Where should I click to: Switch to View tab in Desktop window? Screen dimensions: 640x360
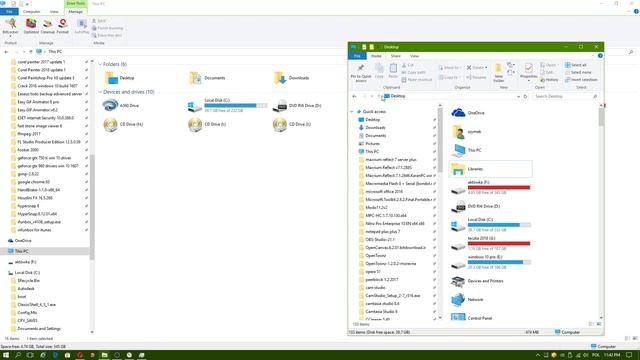click(414, 56)
